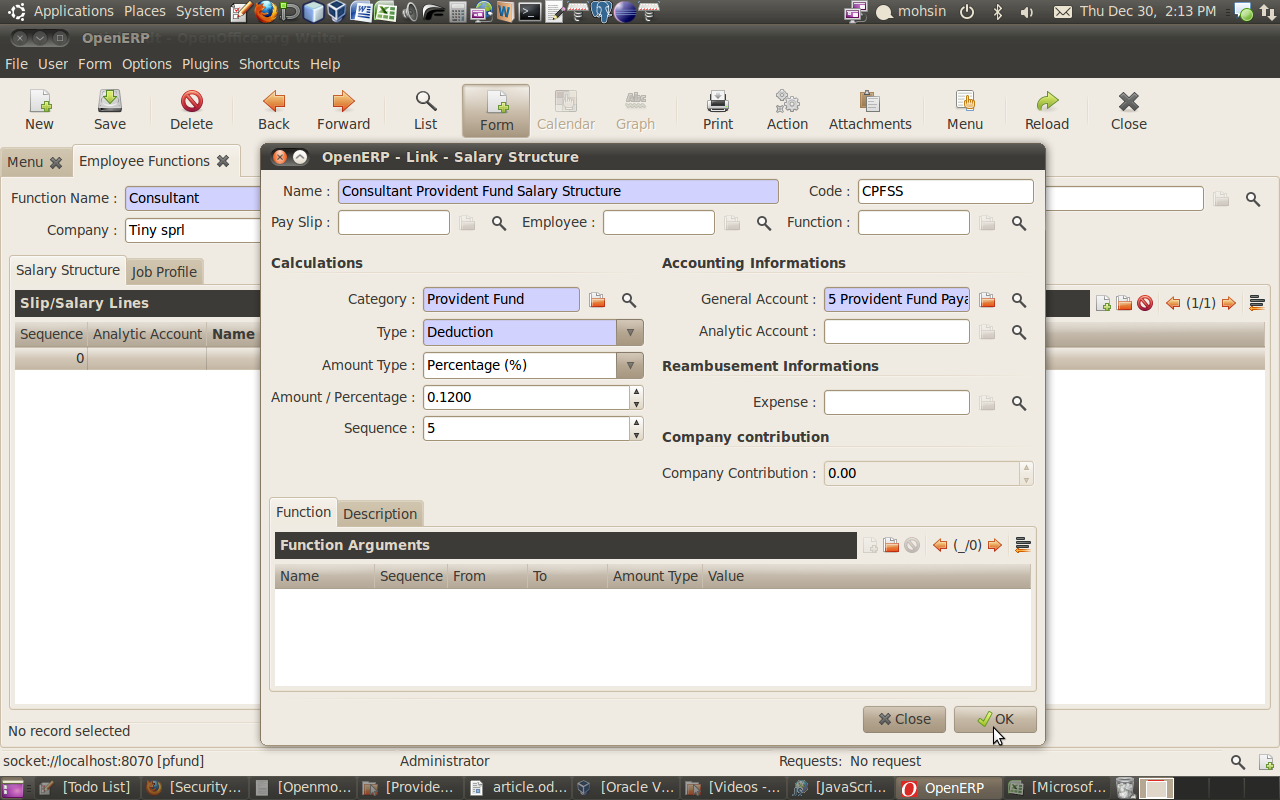The height and width of the screenshot is (800, 1280).
Task: Click the Close toolbar icon
Action: [1129, 110]
